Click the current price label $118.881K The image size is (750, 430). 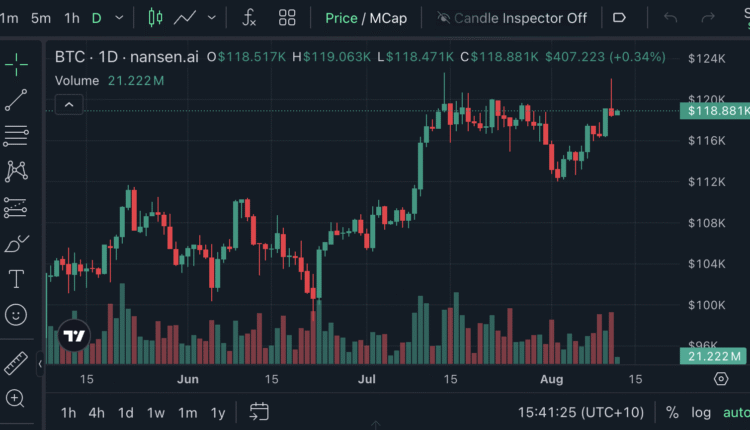pos(716,111)
